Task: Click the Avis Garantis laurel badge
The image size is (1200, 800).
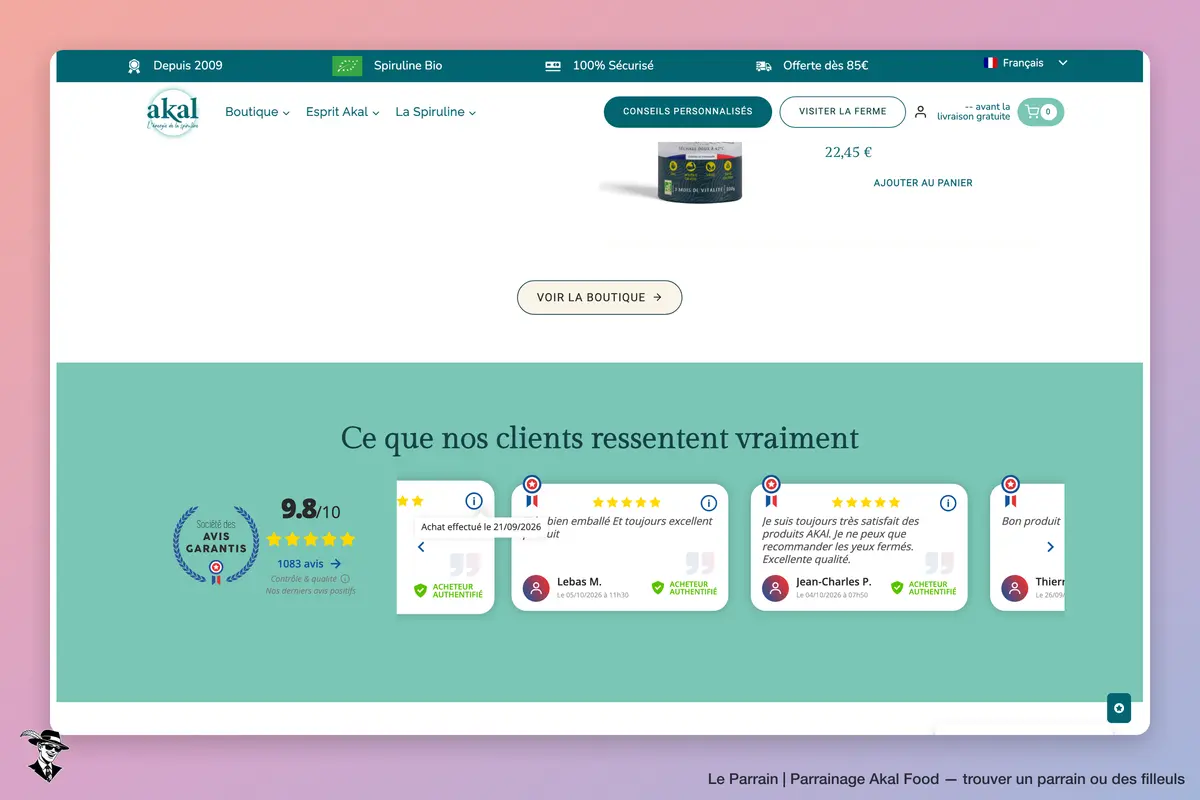Action: click(215, 544)
